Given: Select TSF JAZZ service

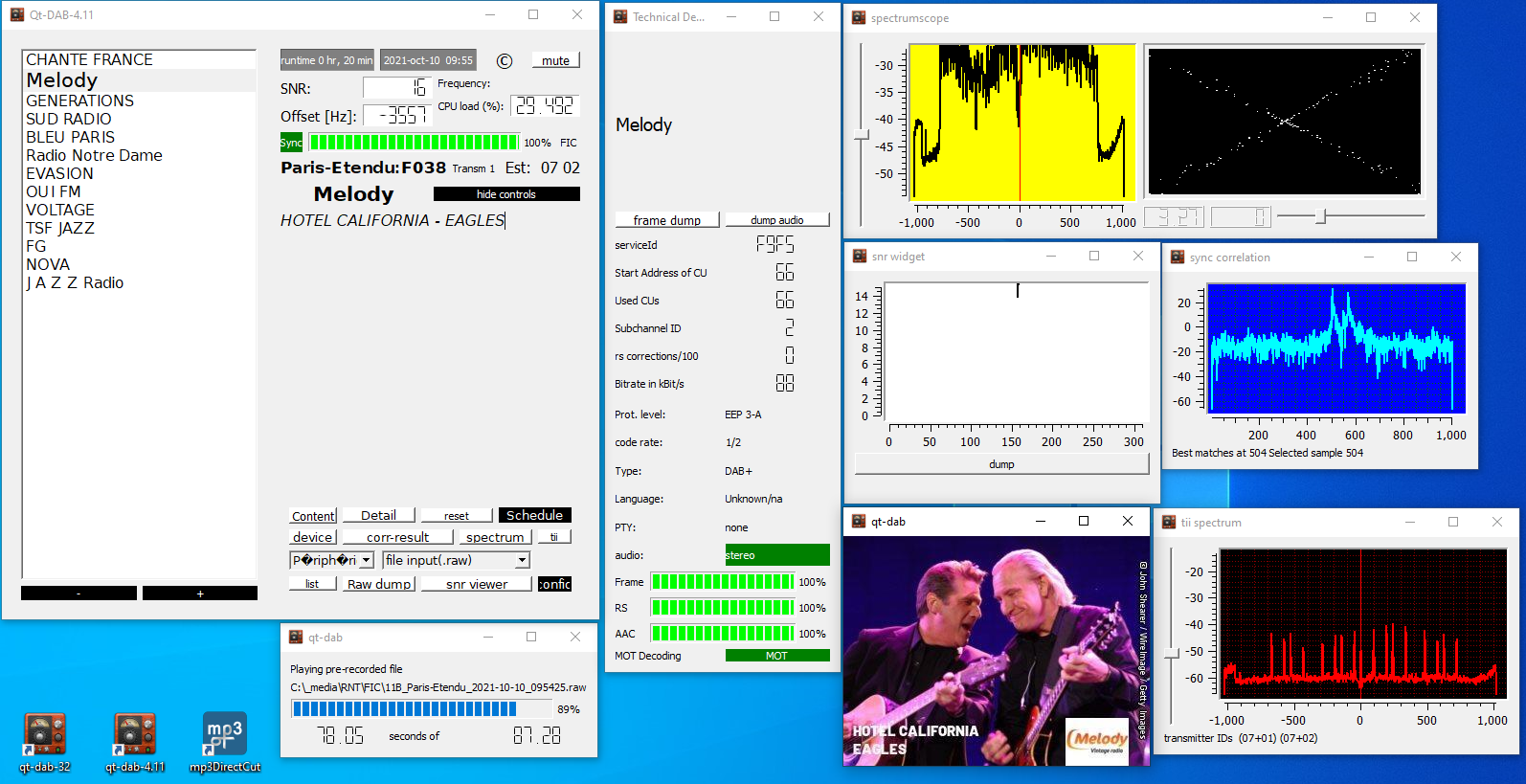Looking at the screenshot, I should [140, 228].
